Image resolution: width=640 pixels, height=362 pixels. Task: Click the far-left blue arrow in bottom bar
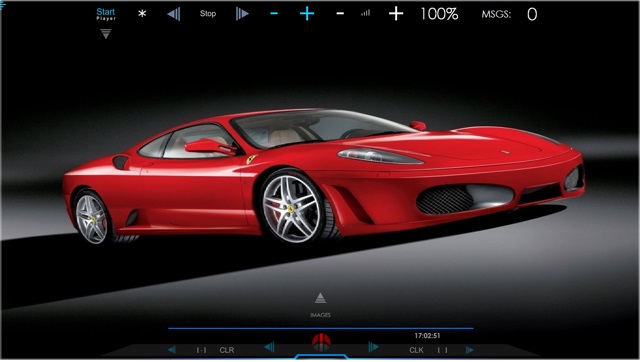(172, 350)
